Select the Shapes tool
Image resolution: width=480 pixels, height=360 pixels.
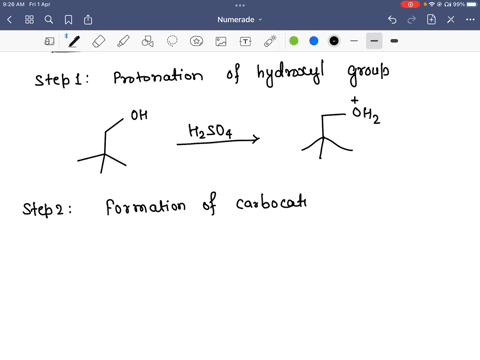pyautogui.click(x=148, y=41)
